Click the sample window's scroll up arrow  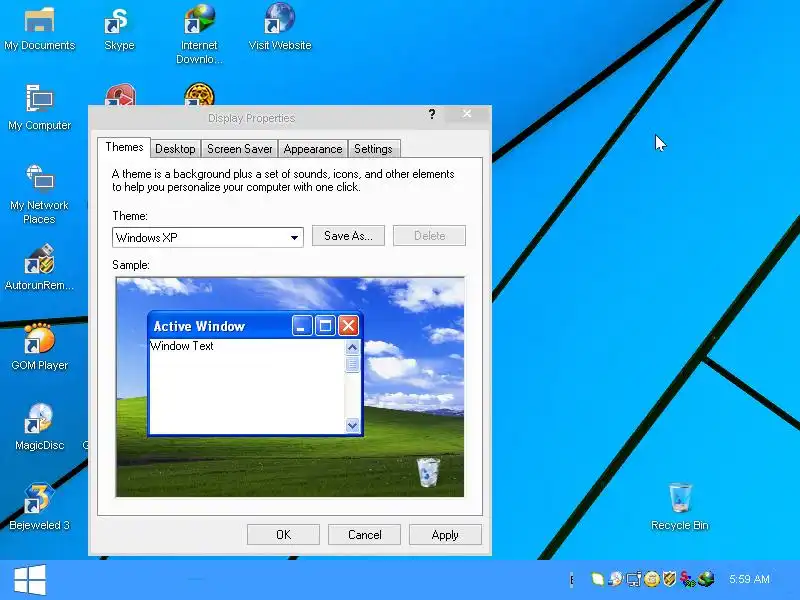(x=352, y=348)
